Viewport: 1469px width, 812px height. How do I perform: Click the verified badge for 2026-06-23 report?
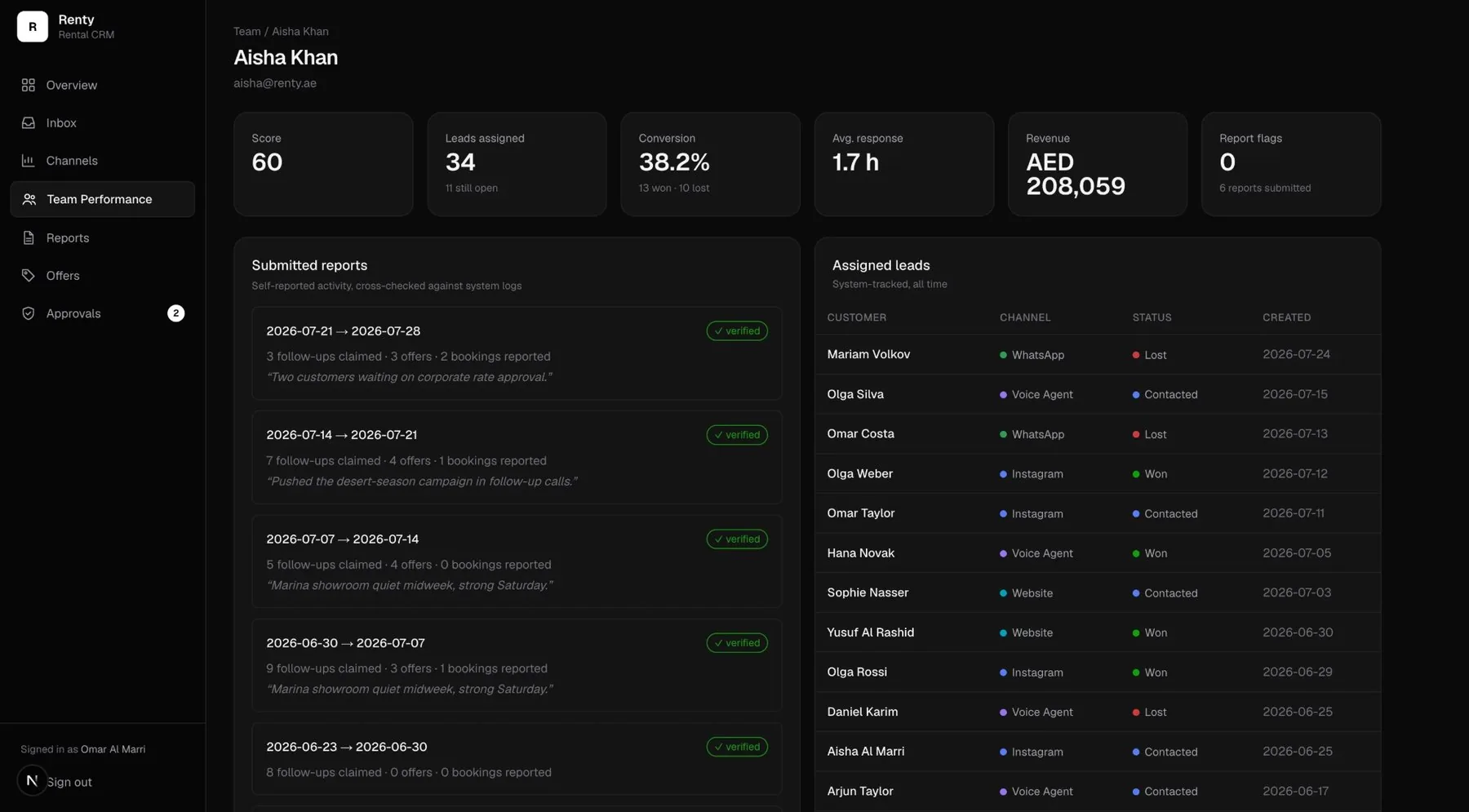click(x=737, y=746)
